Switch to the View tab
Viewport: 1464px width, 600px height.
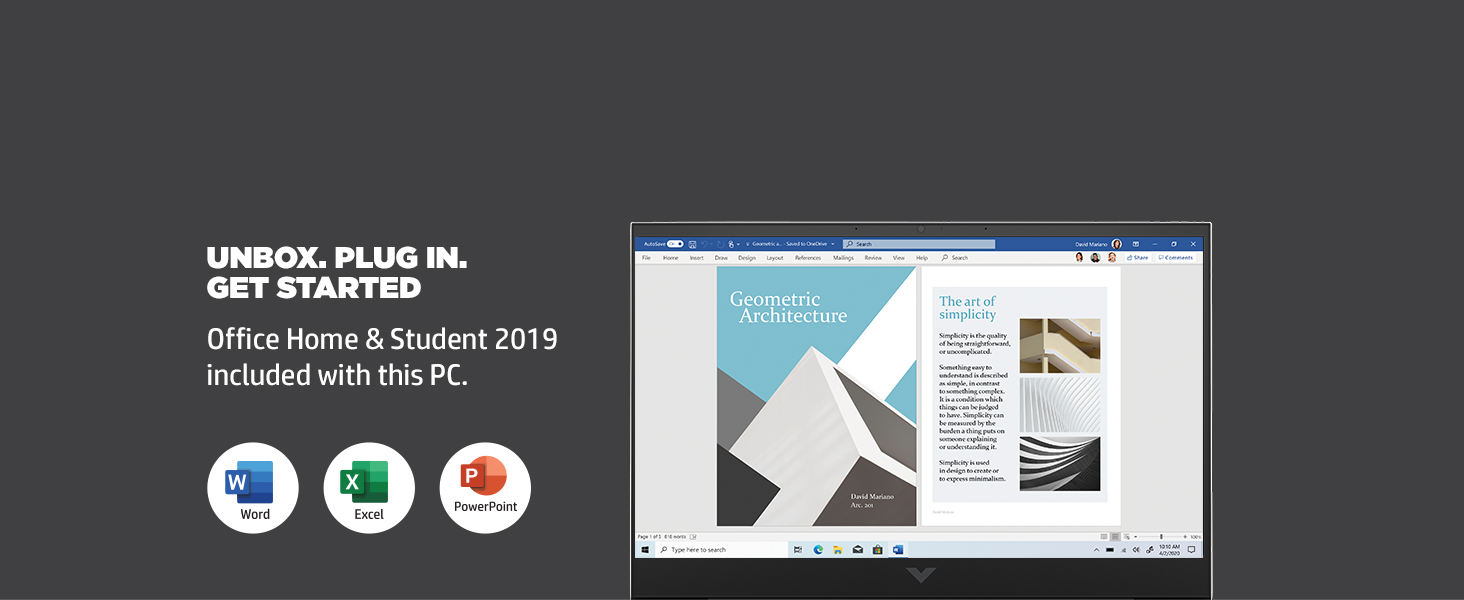click(899, 258)
